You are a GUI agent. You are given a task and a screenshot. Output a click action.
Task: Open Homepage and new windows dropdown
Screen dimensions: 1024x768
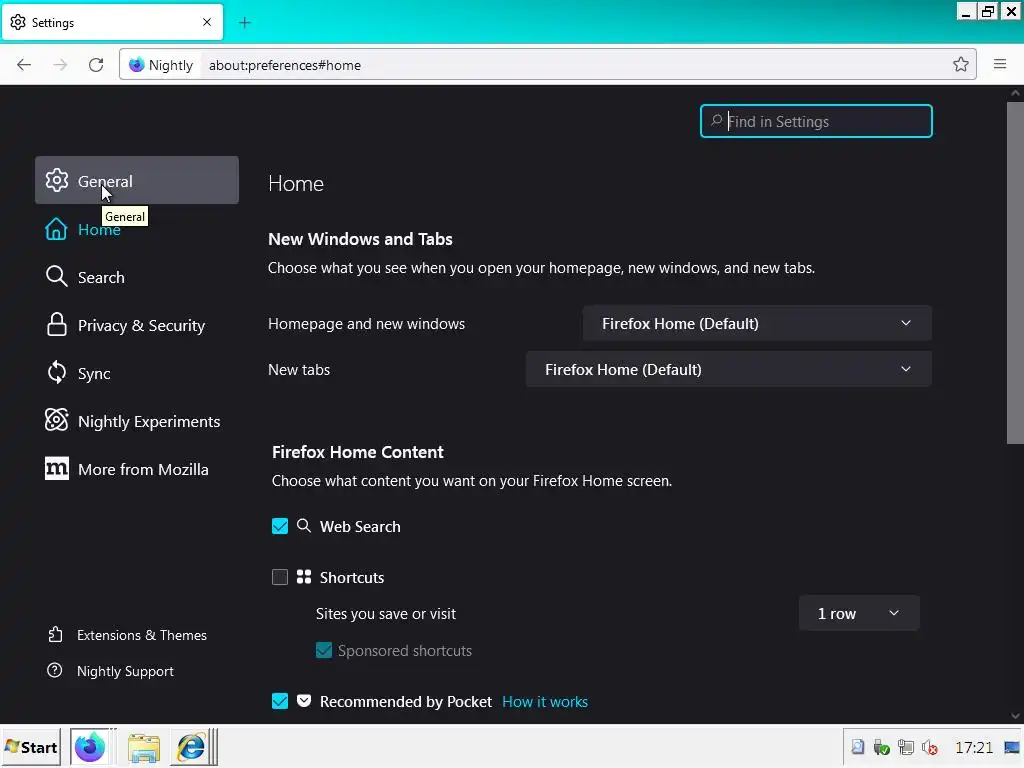point(757,323)
